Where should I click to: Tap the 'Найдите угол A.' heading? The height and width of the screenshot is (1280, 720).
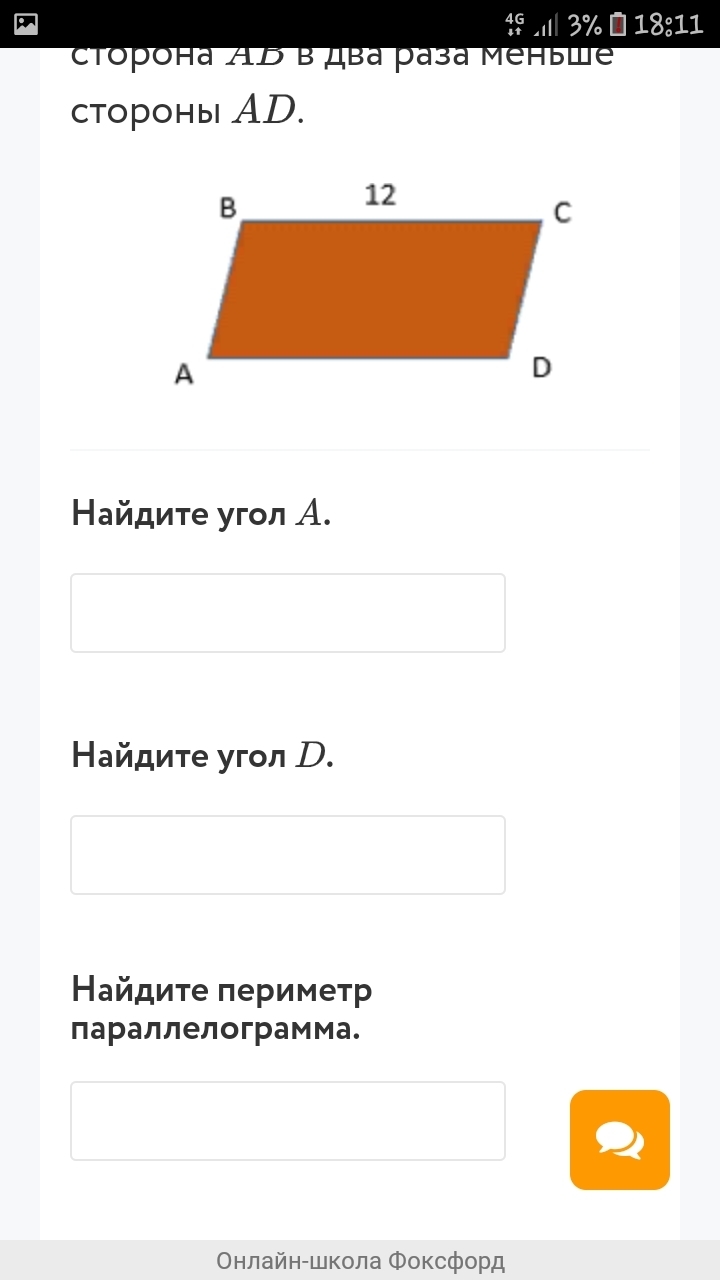[201, 514]
